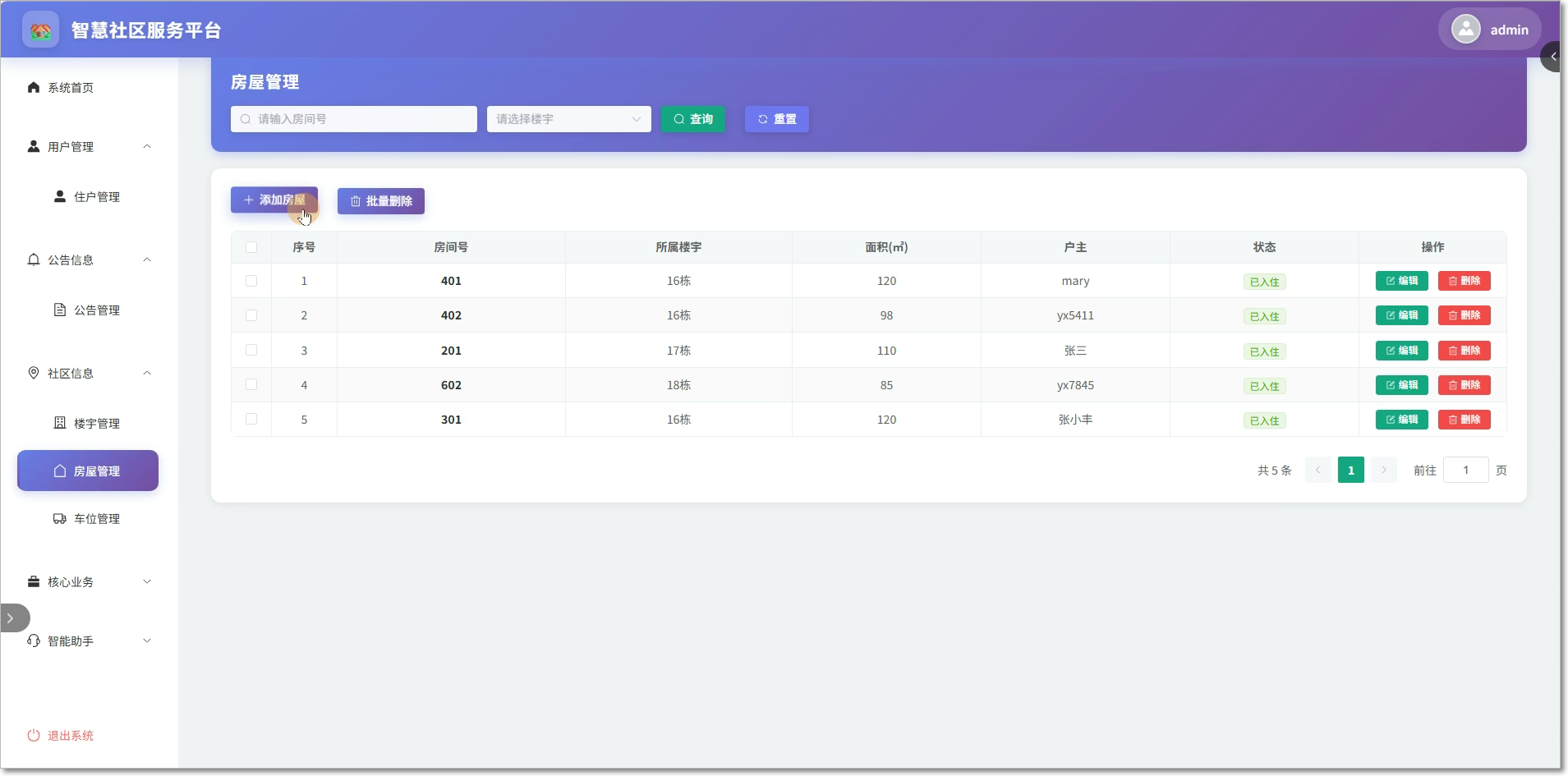Click the 批量删除 button

tap(381, 201)
